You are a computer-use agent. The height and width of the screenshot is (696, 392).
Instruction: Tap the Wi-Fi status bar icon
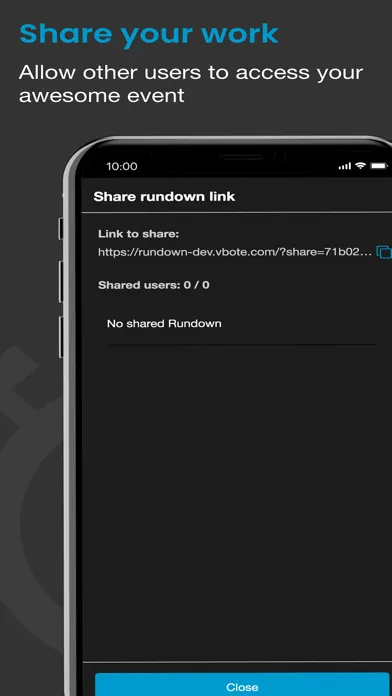360,166
